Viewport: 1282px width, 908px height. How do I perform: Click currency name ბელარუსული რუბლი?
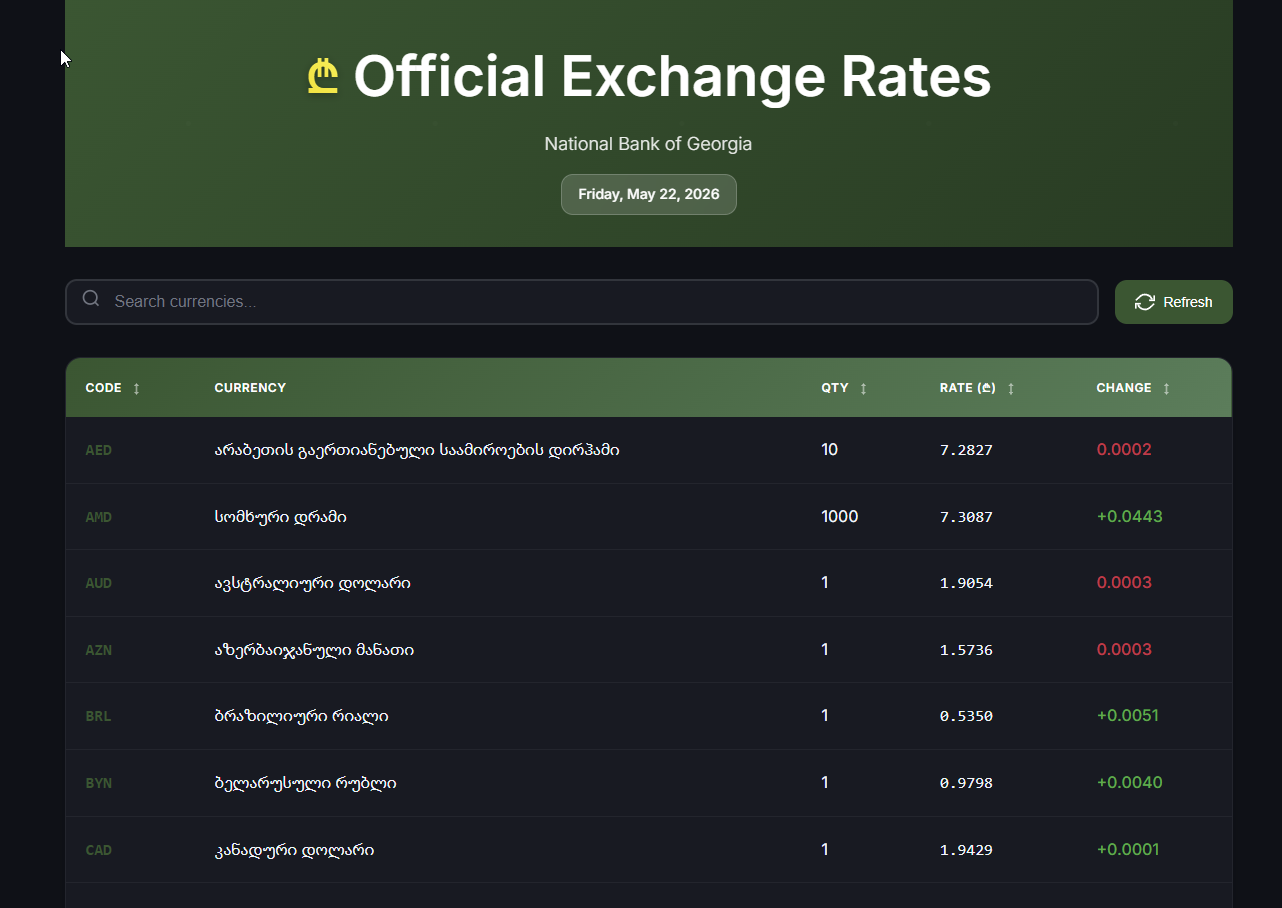[x=305, y=783]
